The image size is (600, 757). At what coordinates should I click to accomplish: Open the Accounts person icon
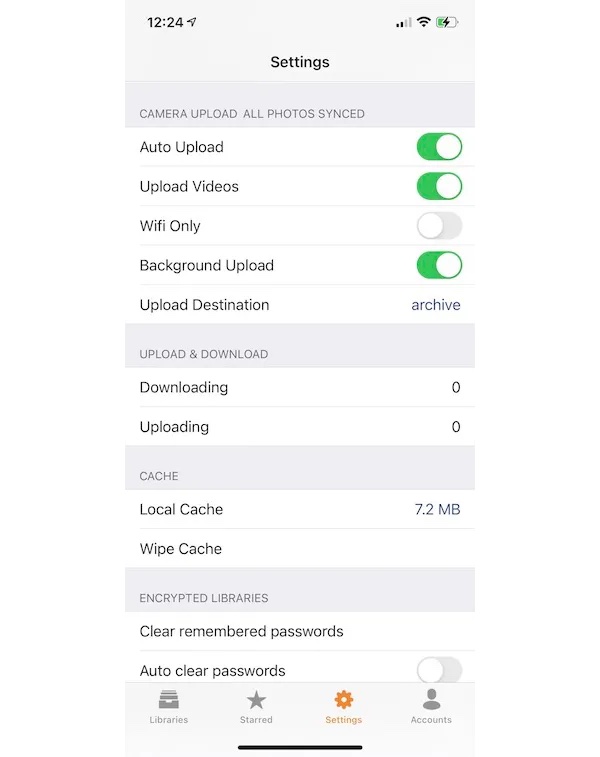(431, 699)
